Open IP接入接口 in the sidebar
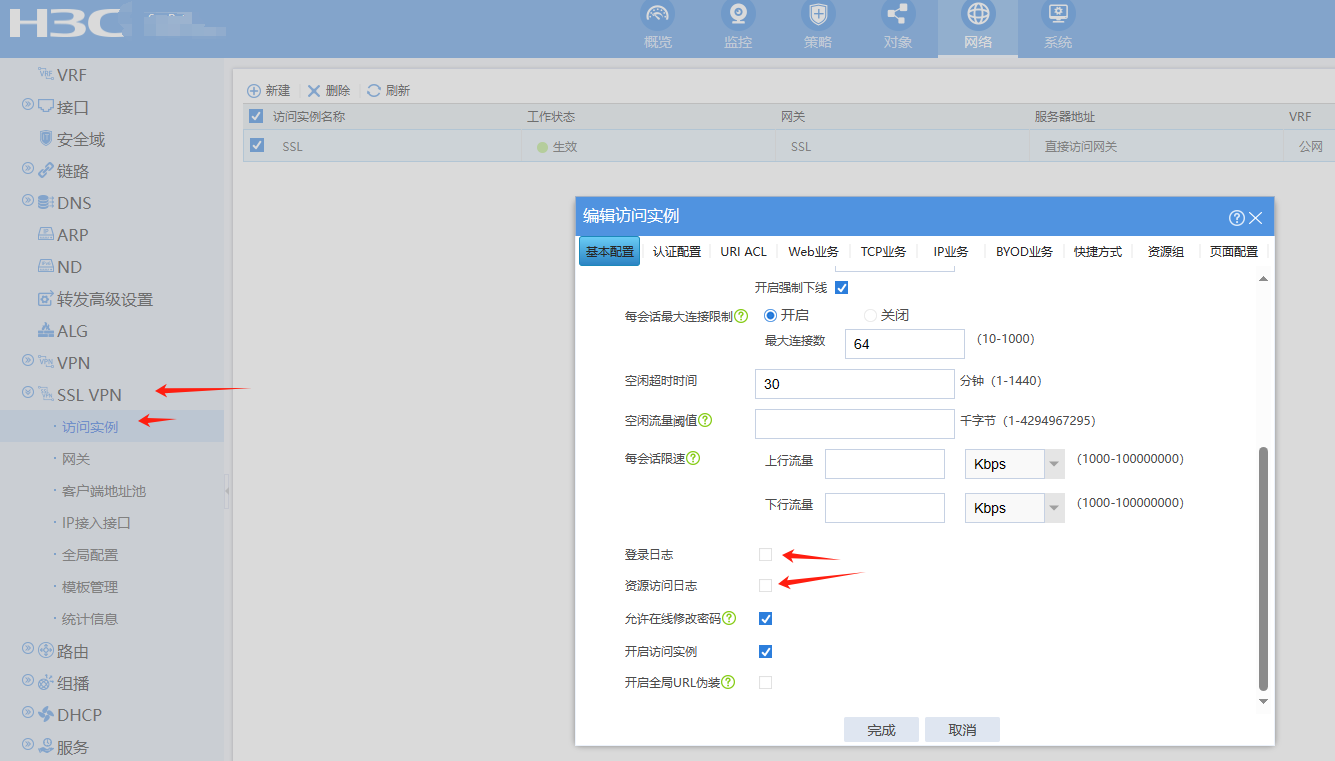This screenshot has height=761, width=1335. click(97, 523)
